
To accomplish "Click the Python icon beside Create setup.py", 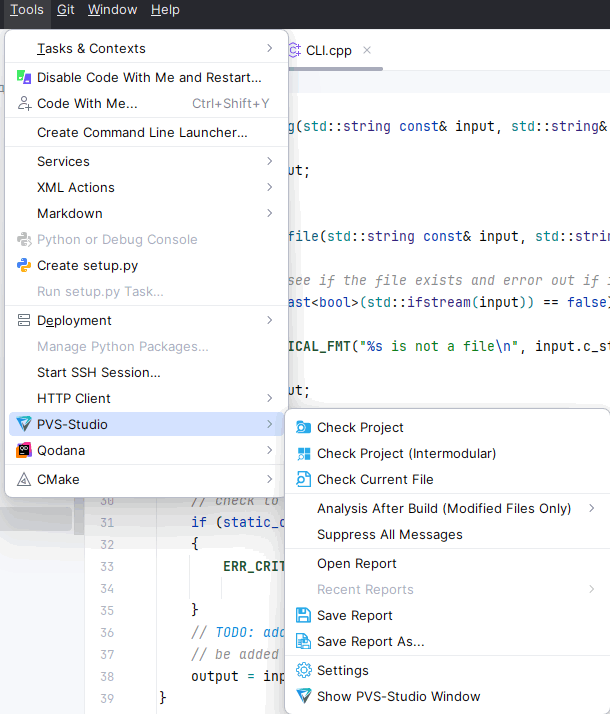I will pos(24,265).
